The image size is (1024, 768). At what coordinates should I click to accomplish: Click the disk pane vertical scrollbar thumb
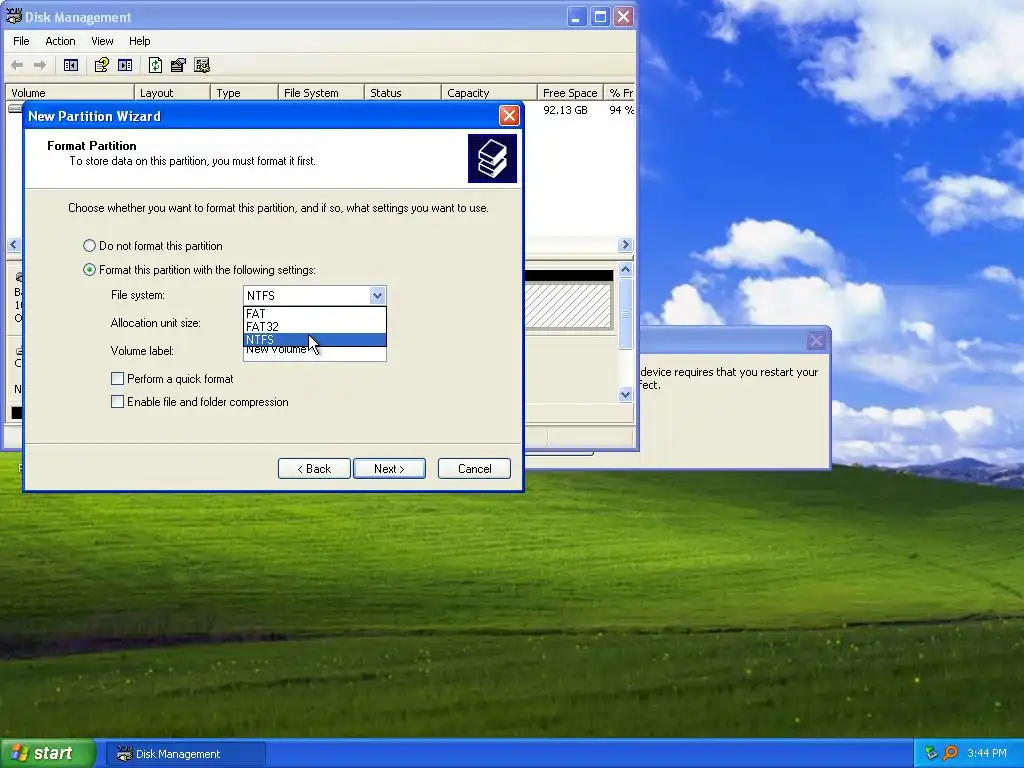(625, 313)
